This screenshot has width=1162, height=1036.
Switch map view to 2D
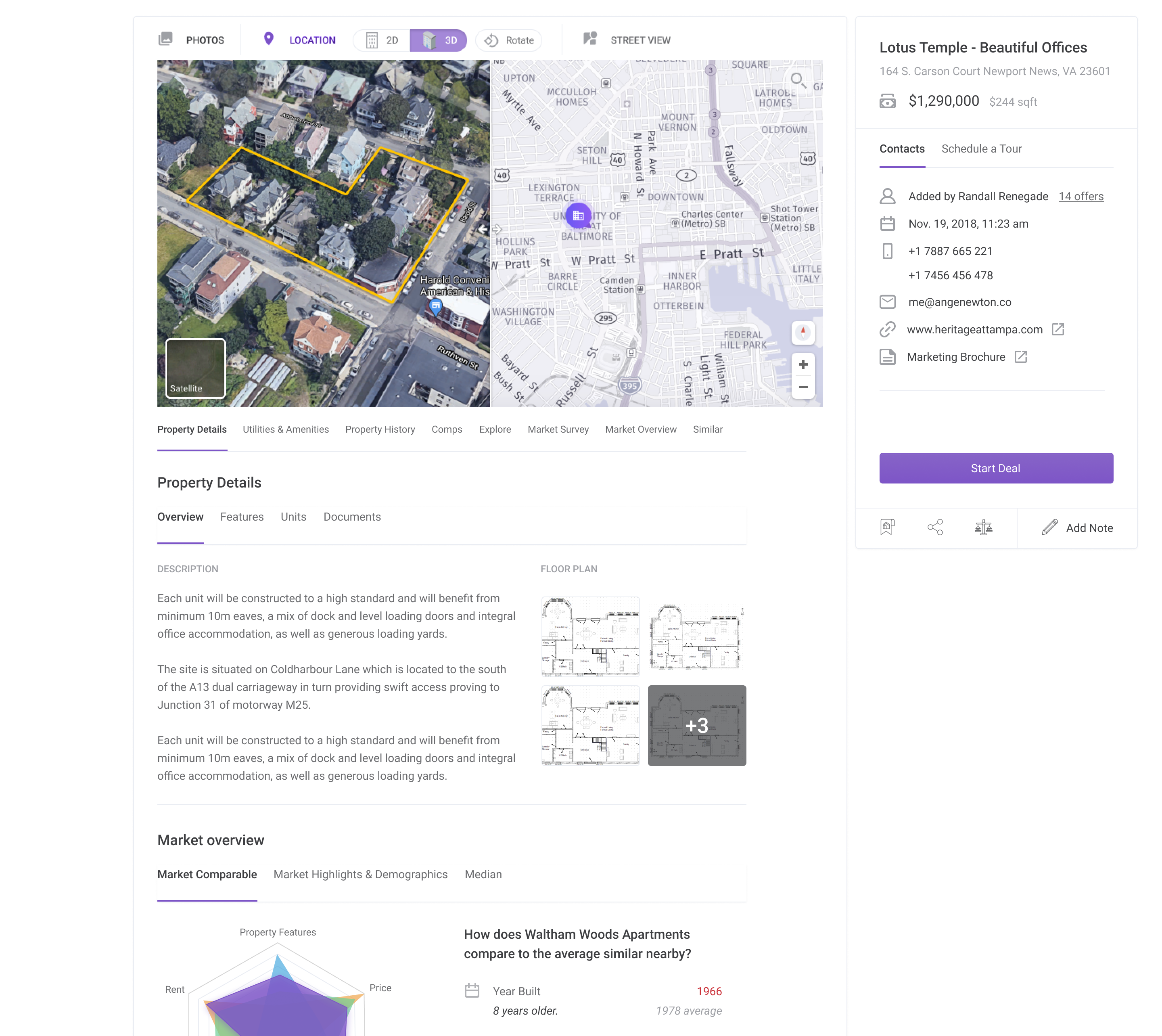click(382, 40)
